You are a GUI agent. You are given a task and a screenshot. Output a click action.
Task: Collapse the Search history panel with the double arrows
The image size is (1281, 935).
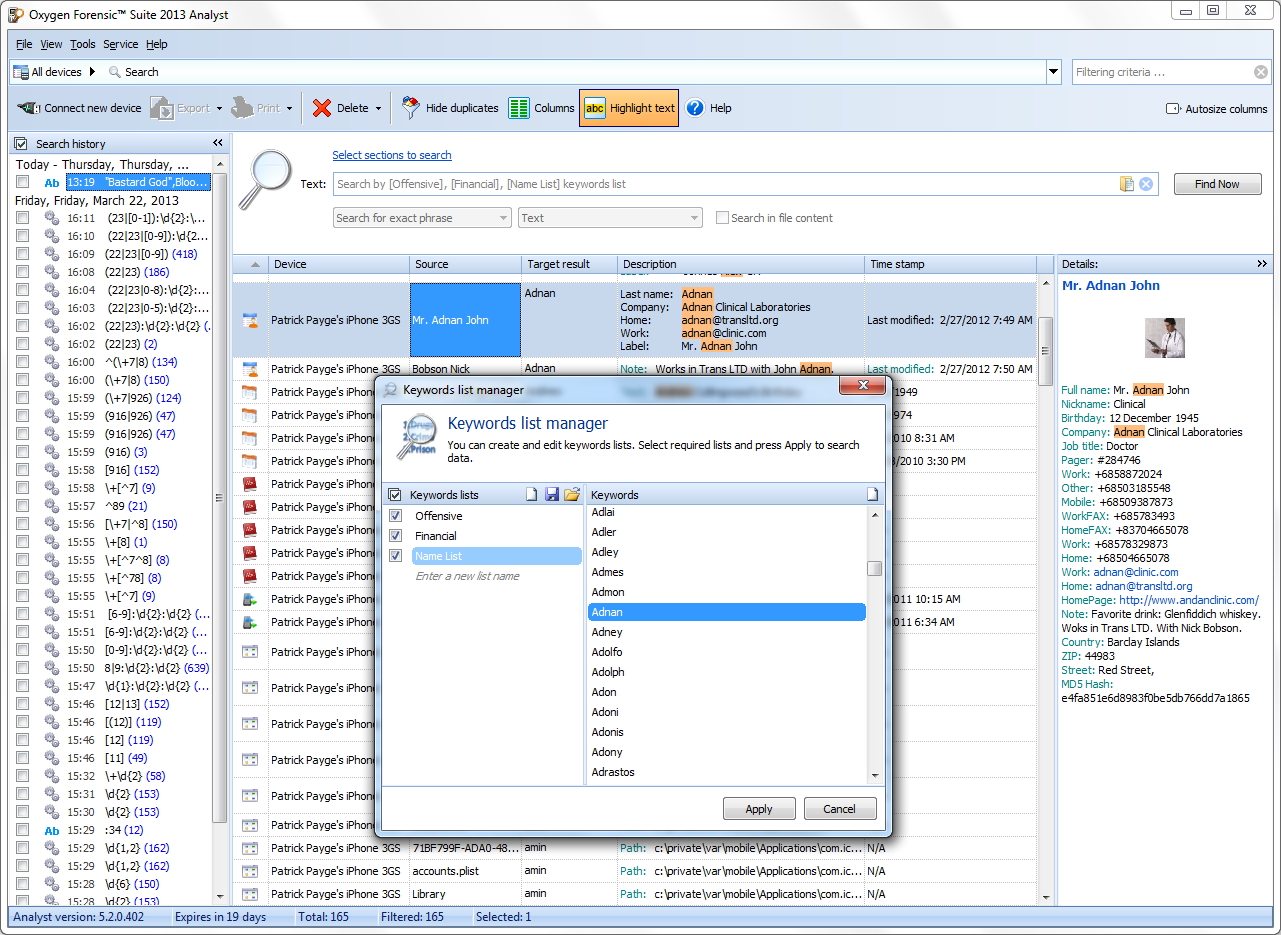pyautogui.click(x=218, y=143)
